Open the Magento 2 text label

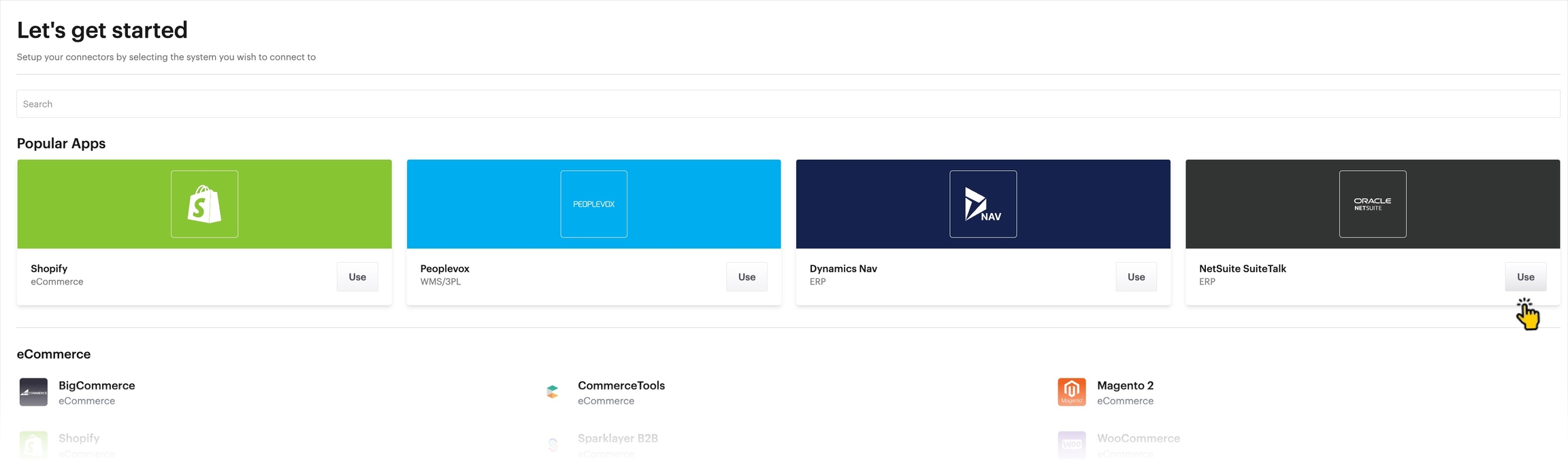(x=1125, y=385)
